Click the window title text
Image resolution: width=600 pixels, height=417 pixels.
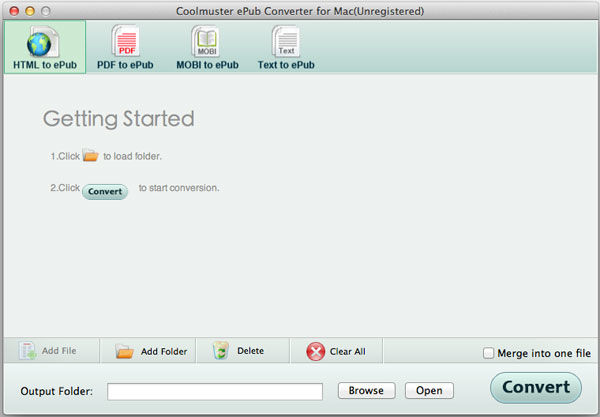click(300, 11)
